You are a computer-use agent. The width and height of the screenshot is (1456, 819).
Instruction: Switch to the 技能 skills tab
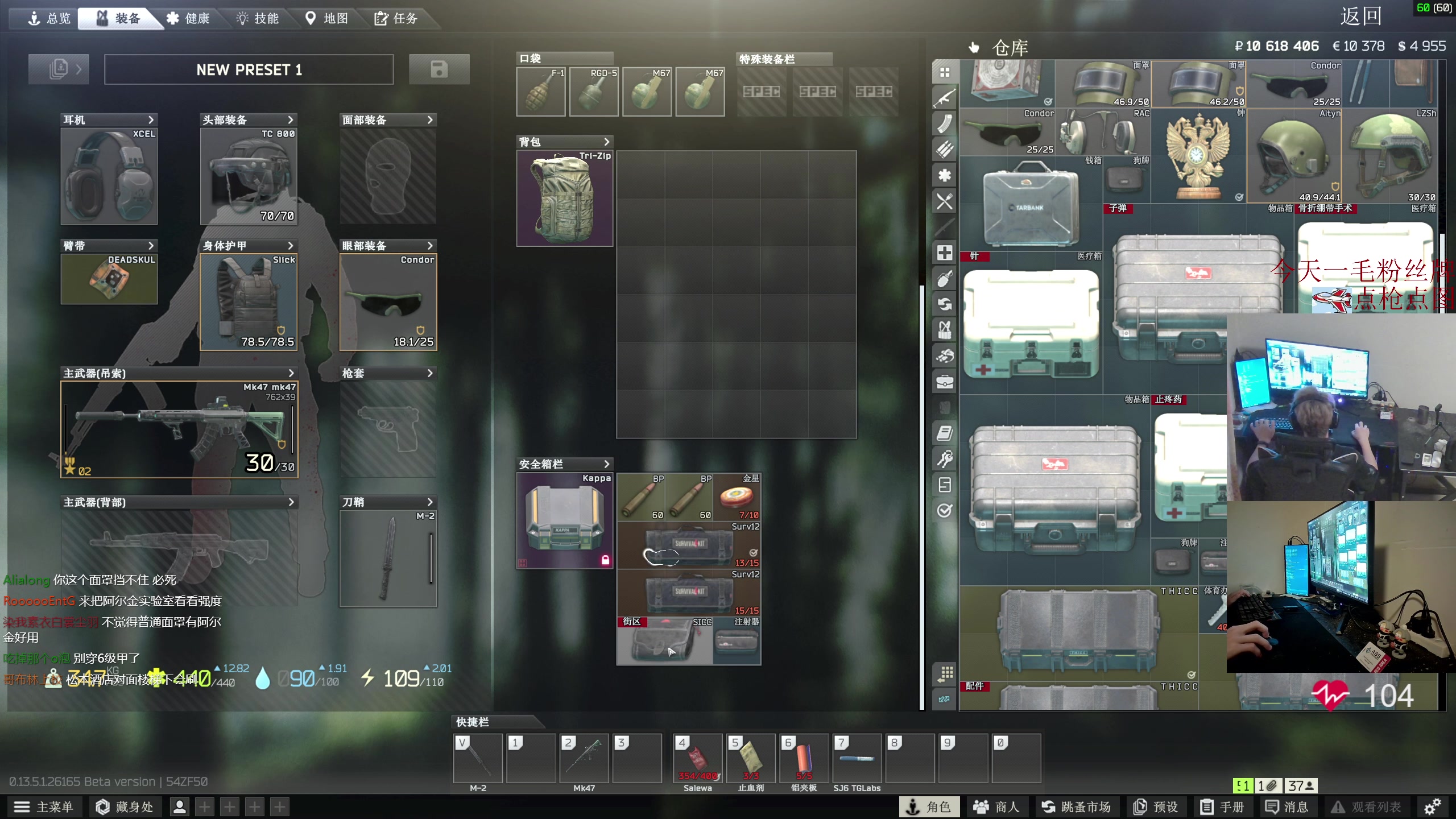(x=258, y=18)
